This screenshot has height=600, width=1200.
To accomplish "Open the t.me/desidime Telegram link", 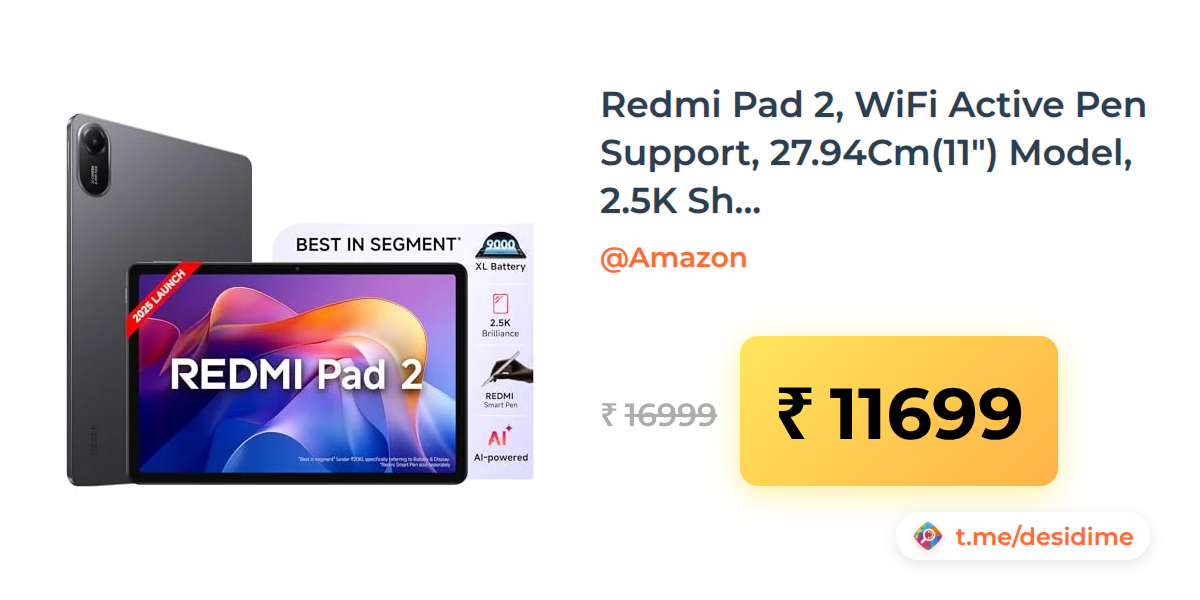I will pos(1044,537).
